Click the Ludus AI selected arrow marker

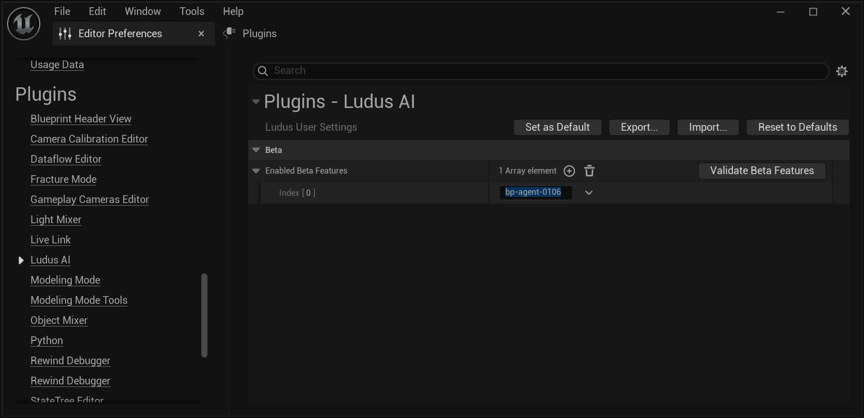pos(21,260)
